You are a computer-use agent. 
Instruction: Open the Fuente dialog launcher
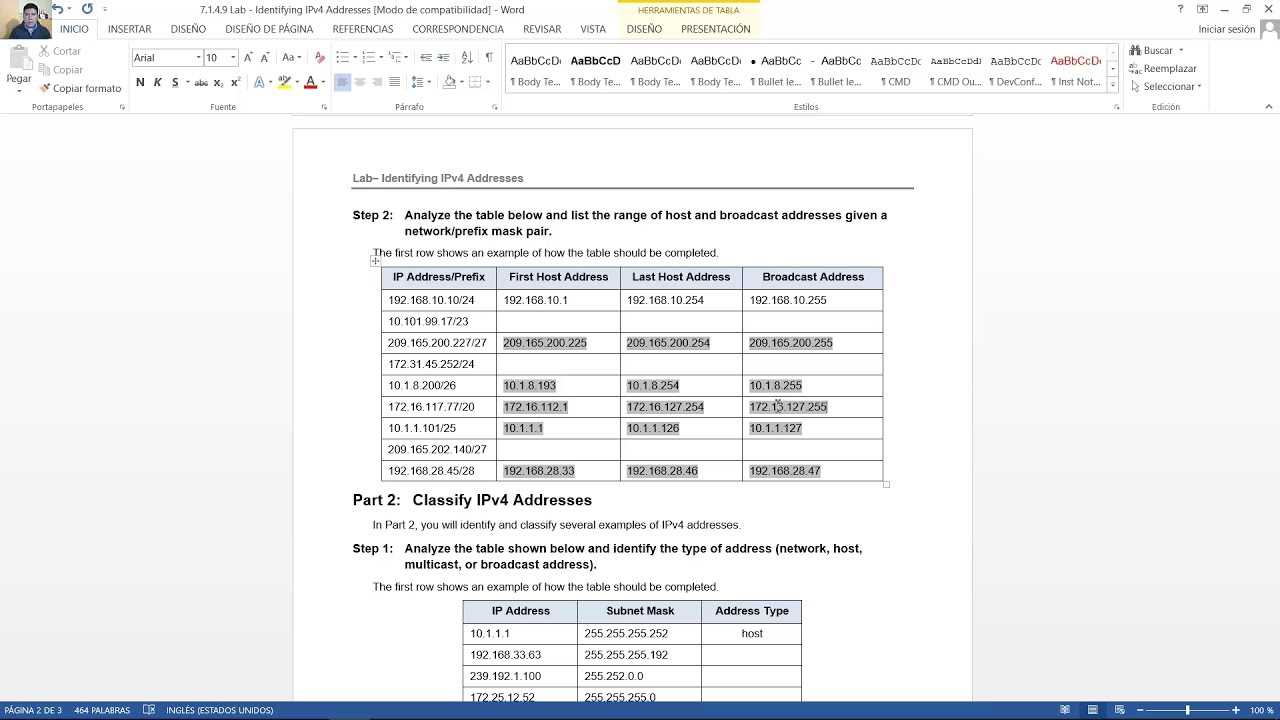pos(324,107)
